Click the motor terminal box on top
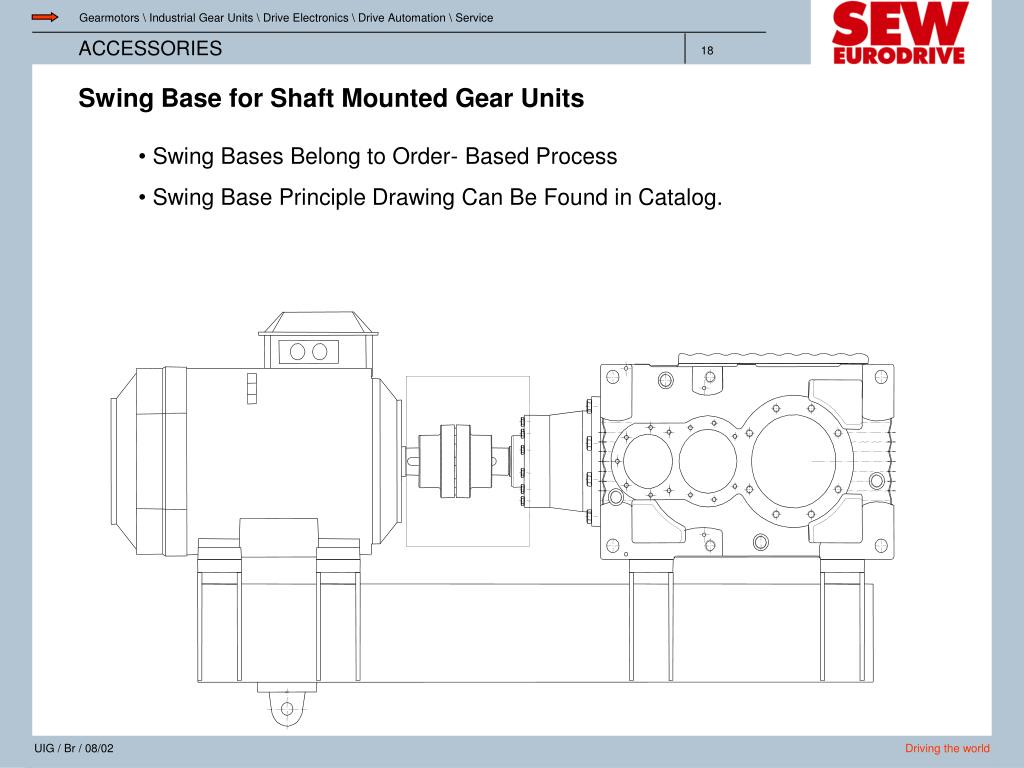This screenshot has height=768, width=1024. (318, 340)
